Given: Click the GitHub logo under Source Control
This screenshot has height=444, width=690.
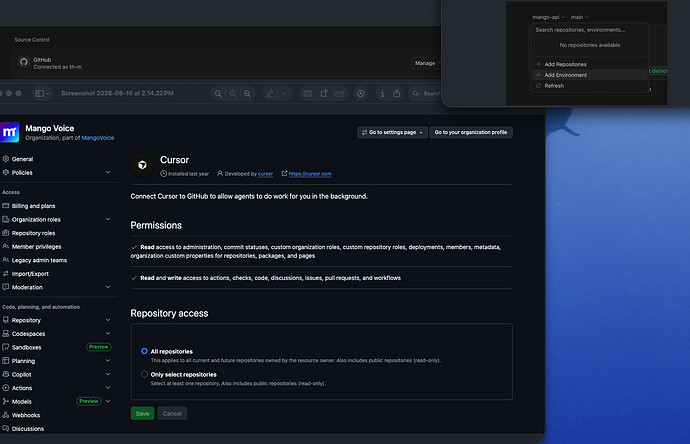Looking at the screenshot, I should [24, 62].
